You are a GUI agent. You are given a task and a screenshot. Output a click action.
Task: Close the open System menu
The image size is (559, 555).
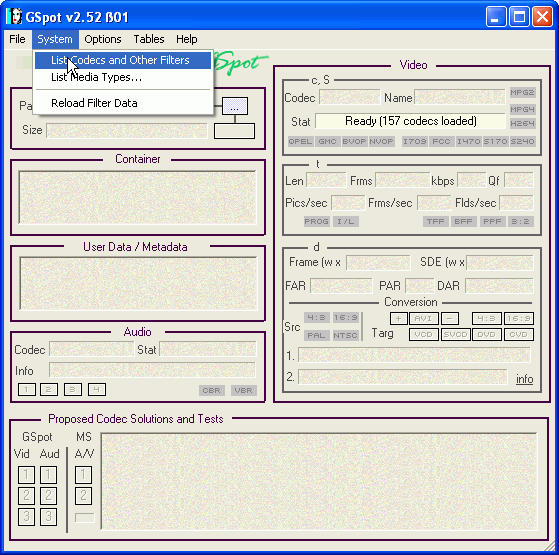coord(55,39)
